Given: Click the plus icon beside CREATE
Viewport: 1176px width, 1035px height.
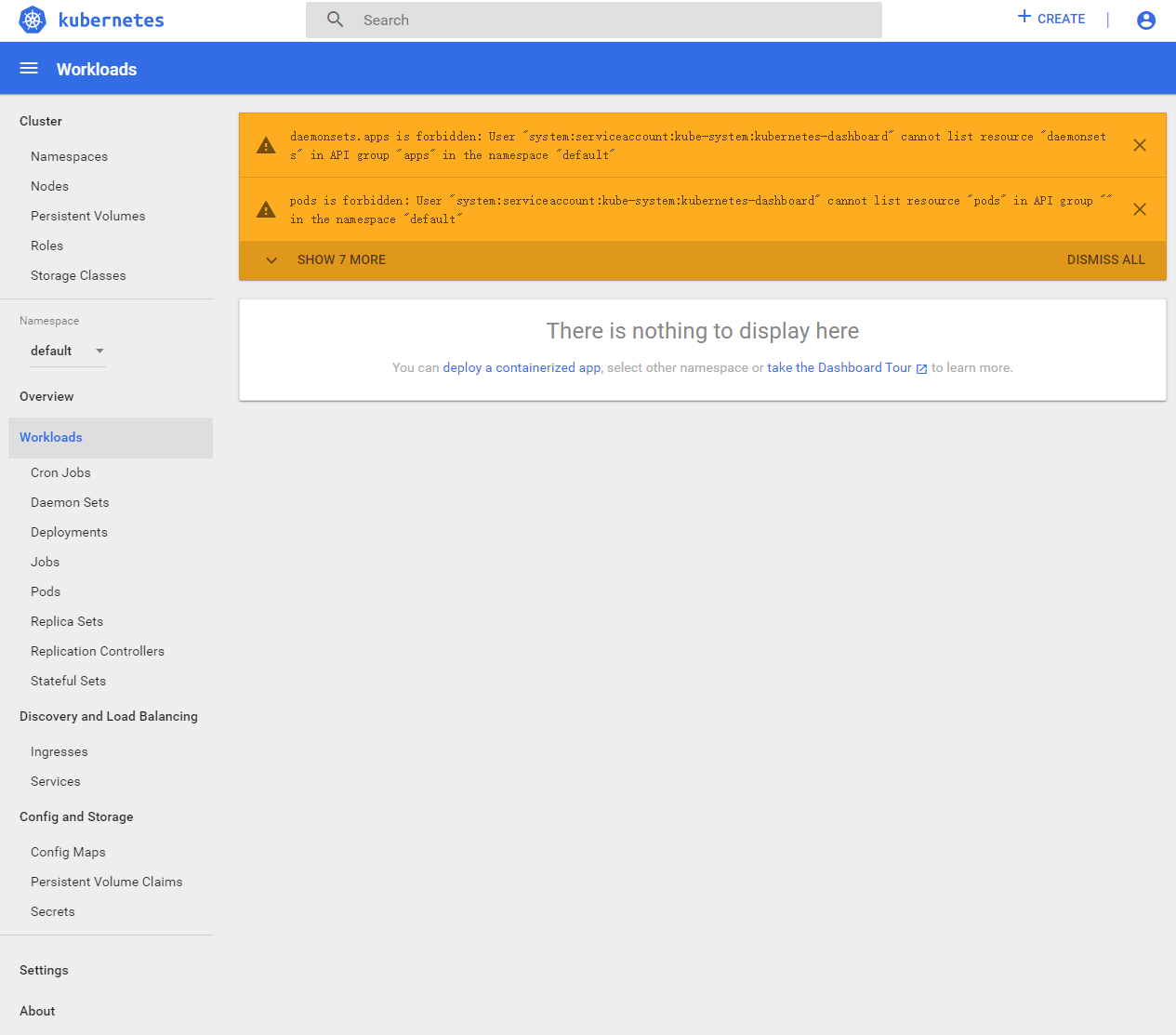Looking at the screenshot, I should [1024, 17].
